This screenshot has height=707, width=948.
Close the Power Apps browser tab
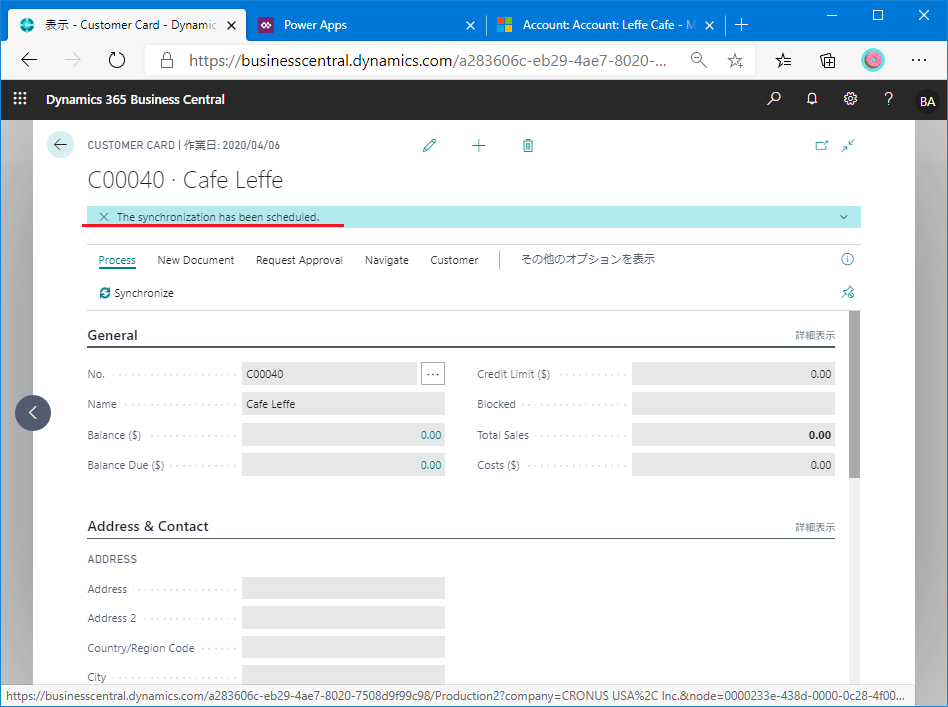[x=470, y=25]
